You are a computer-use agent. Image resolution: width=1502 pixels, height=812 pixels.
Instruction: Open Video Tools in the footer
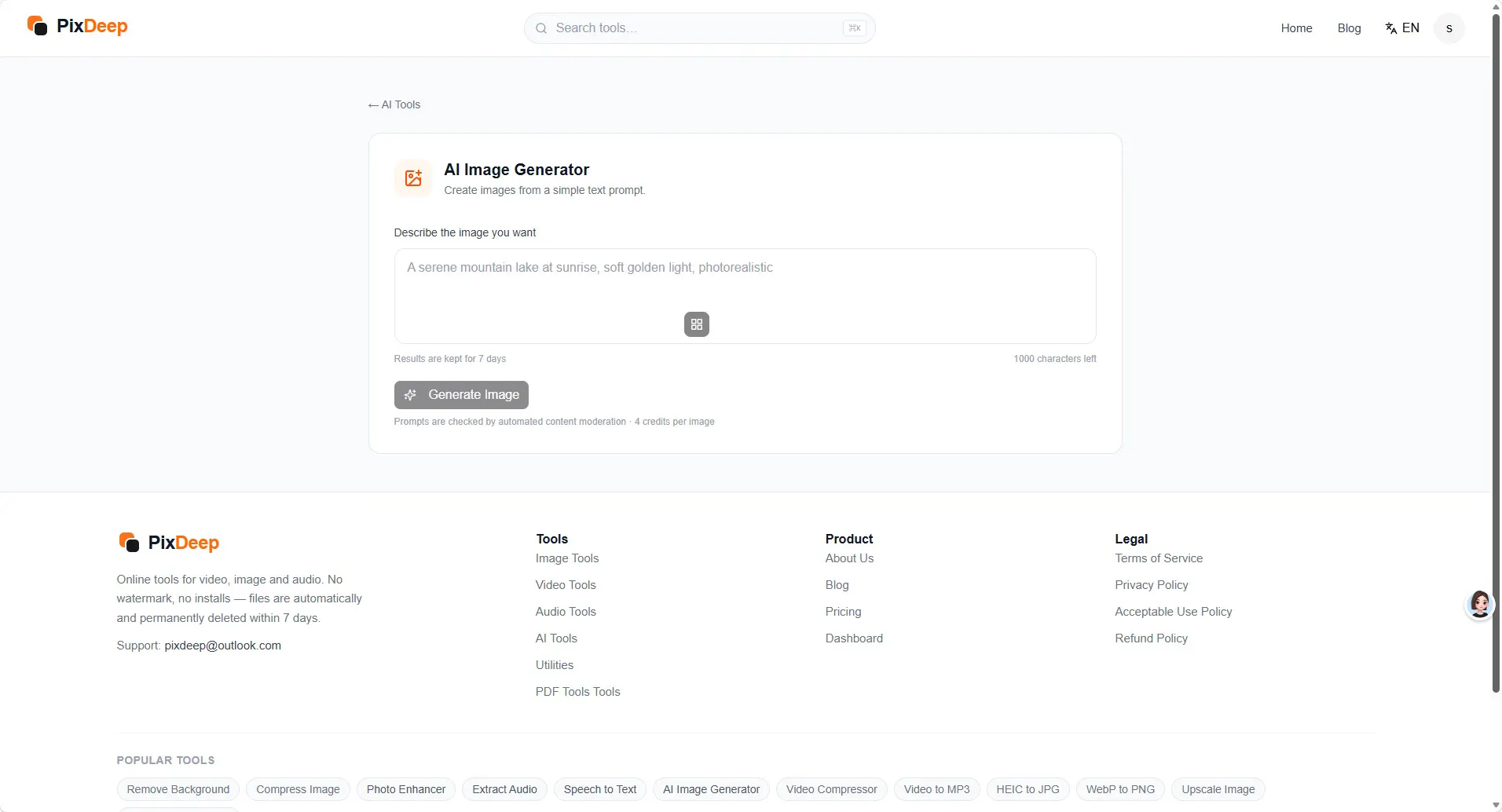tap(566, 585)
